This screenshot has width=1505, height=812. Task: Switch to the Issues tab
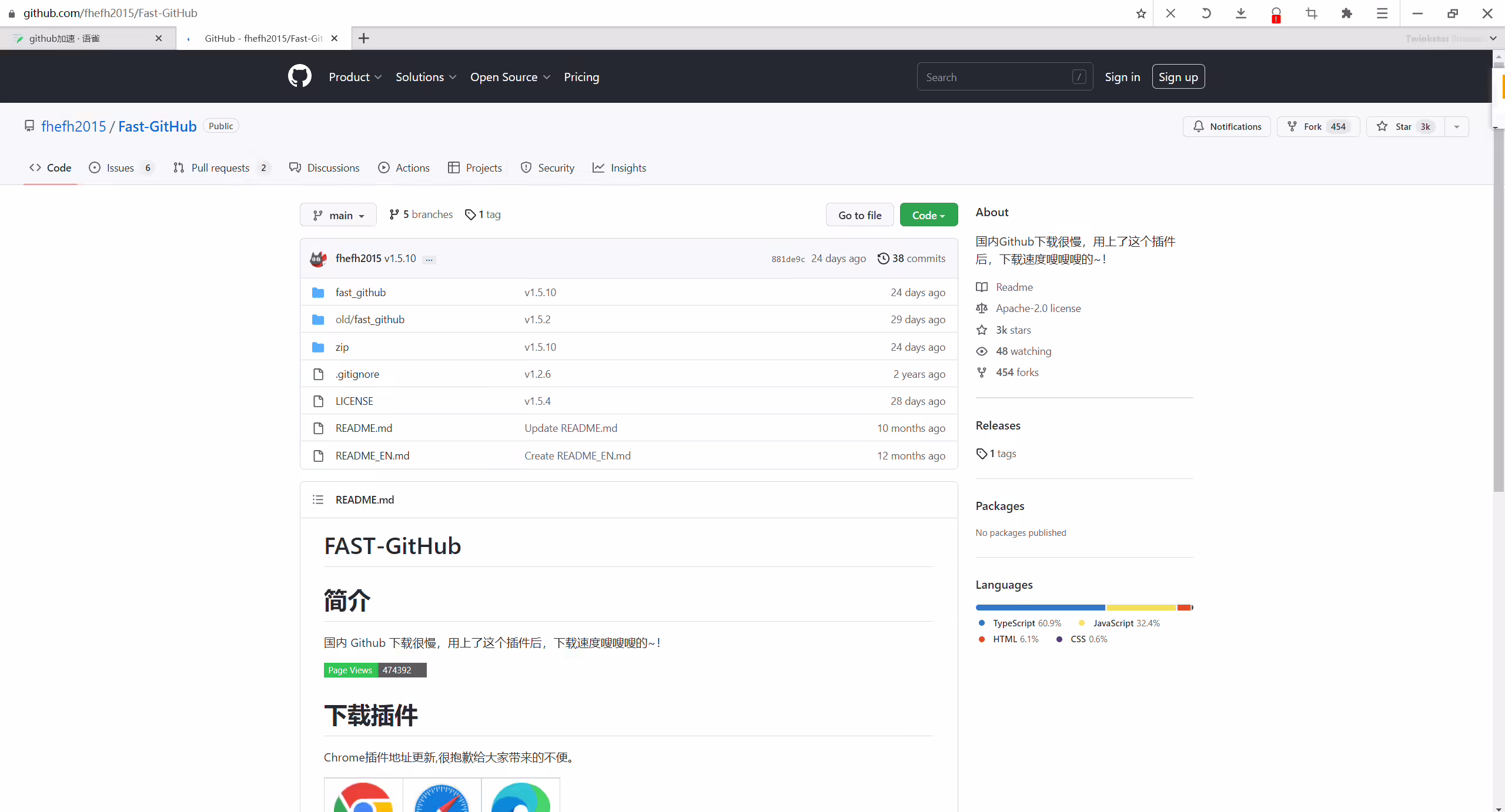click(121, 168)
